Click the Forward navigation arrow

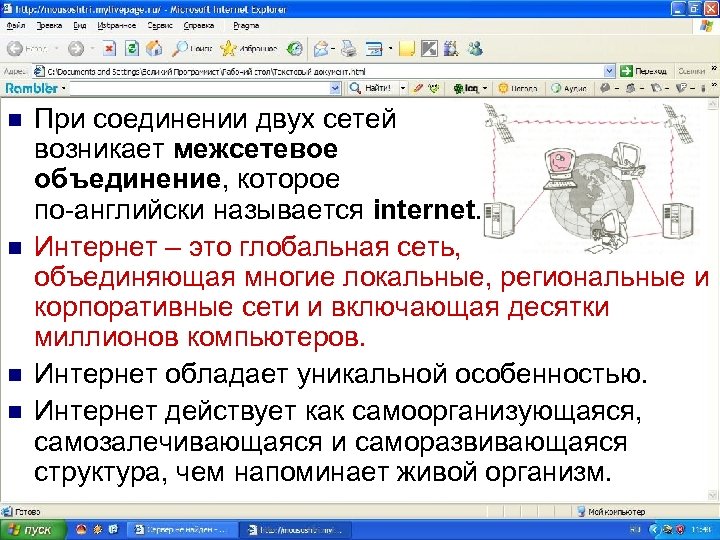click(x=76, y=48)
